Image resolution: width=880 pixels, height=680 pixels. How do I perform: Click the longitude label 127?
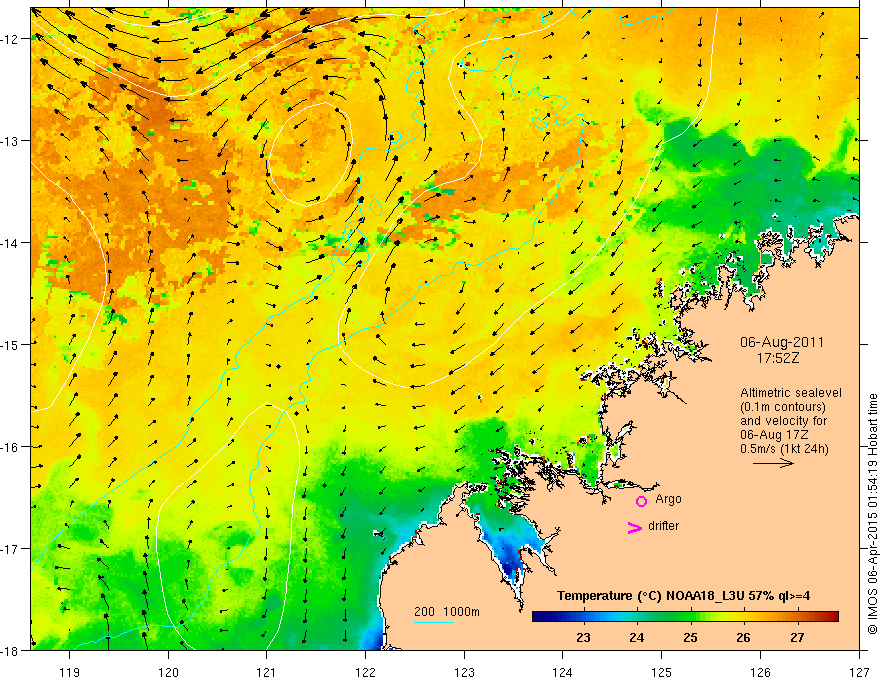859,672
